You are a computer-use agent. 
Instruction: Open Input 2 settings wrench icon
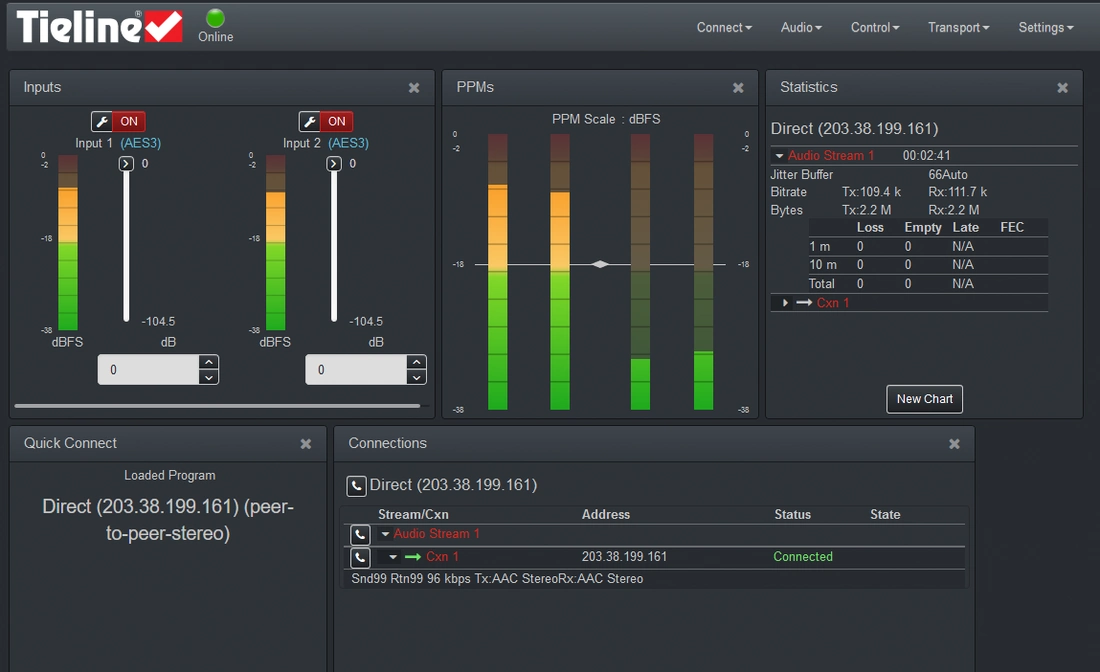[309, 121]
